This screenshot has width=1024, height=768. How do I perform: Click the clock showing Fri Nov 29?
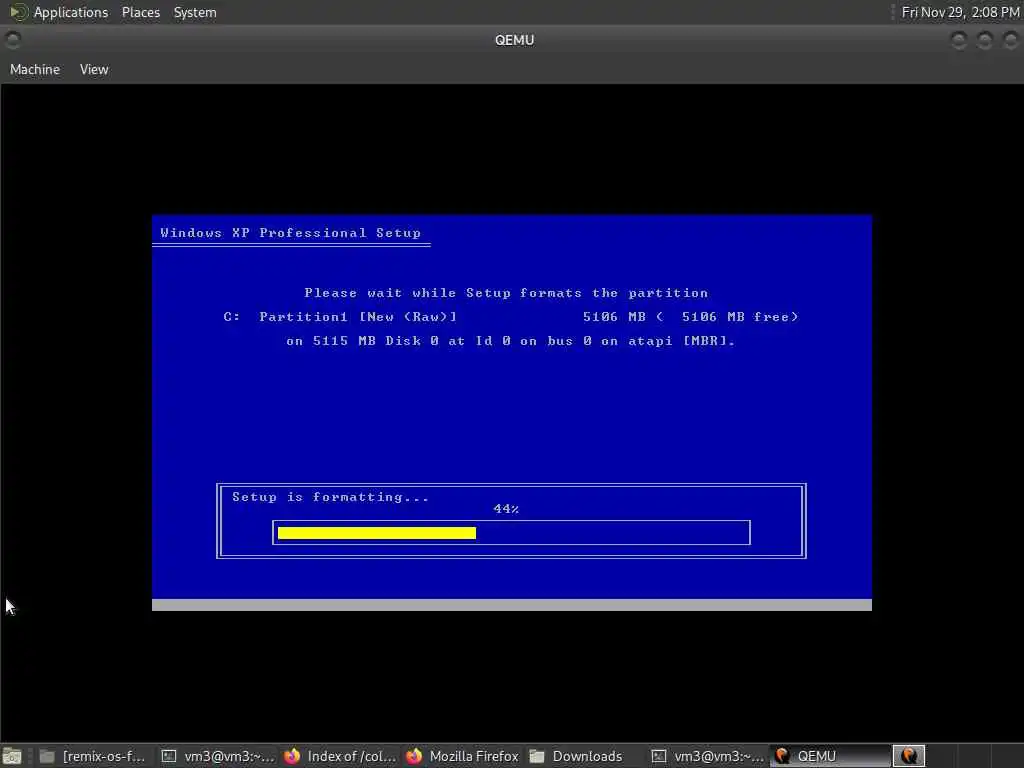[x=960, y=12]
